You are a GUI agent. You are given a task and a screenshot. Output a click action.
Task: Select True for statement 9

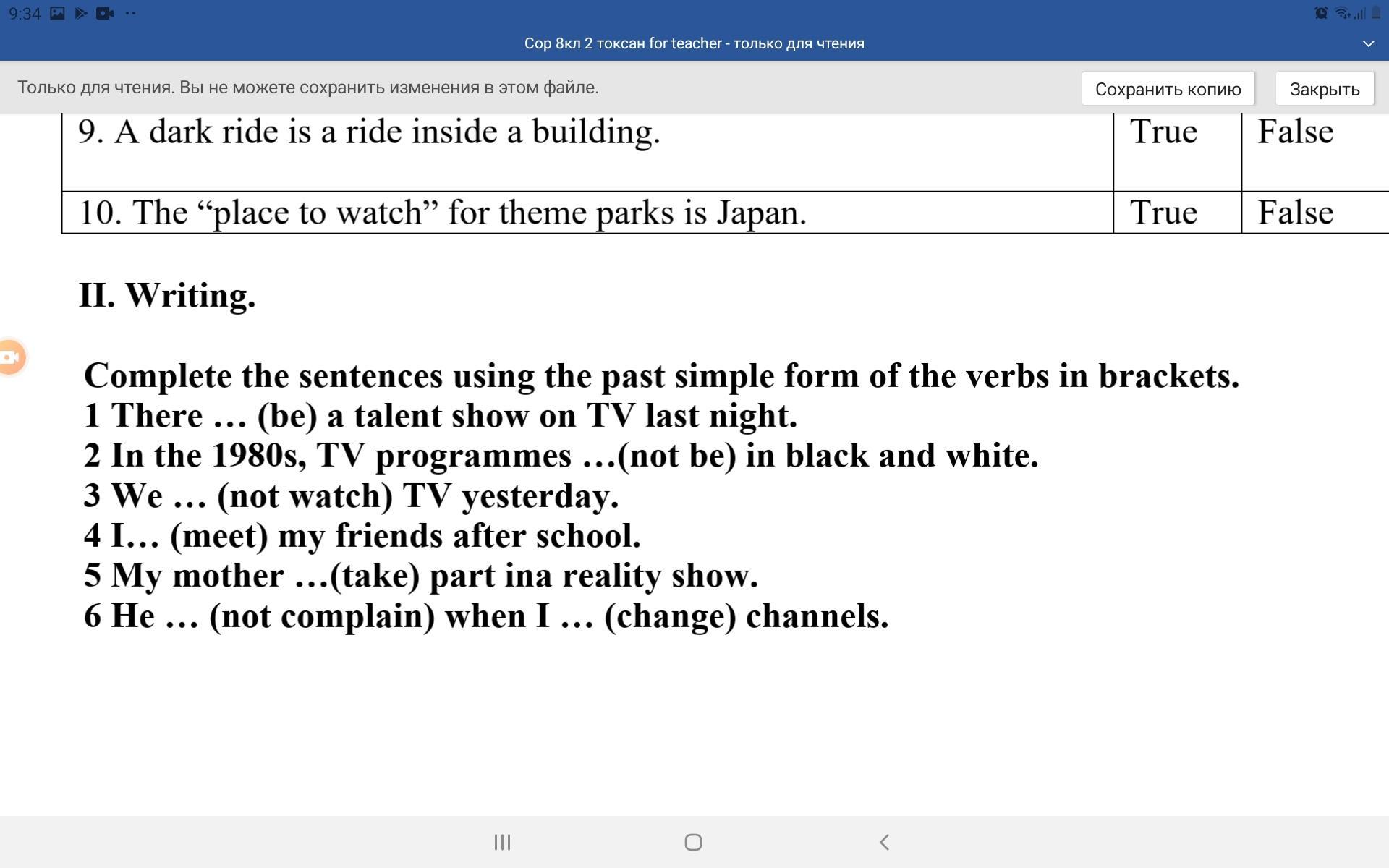(1163, 132)
